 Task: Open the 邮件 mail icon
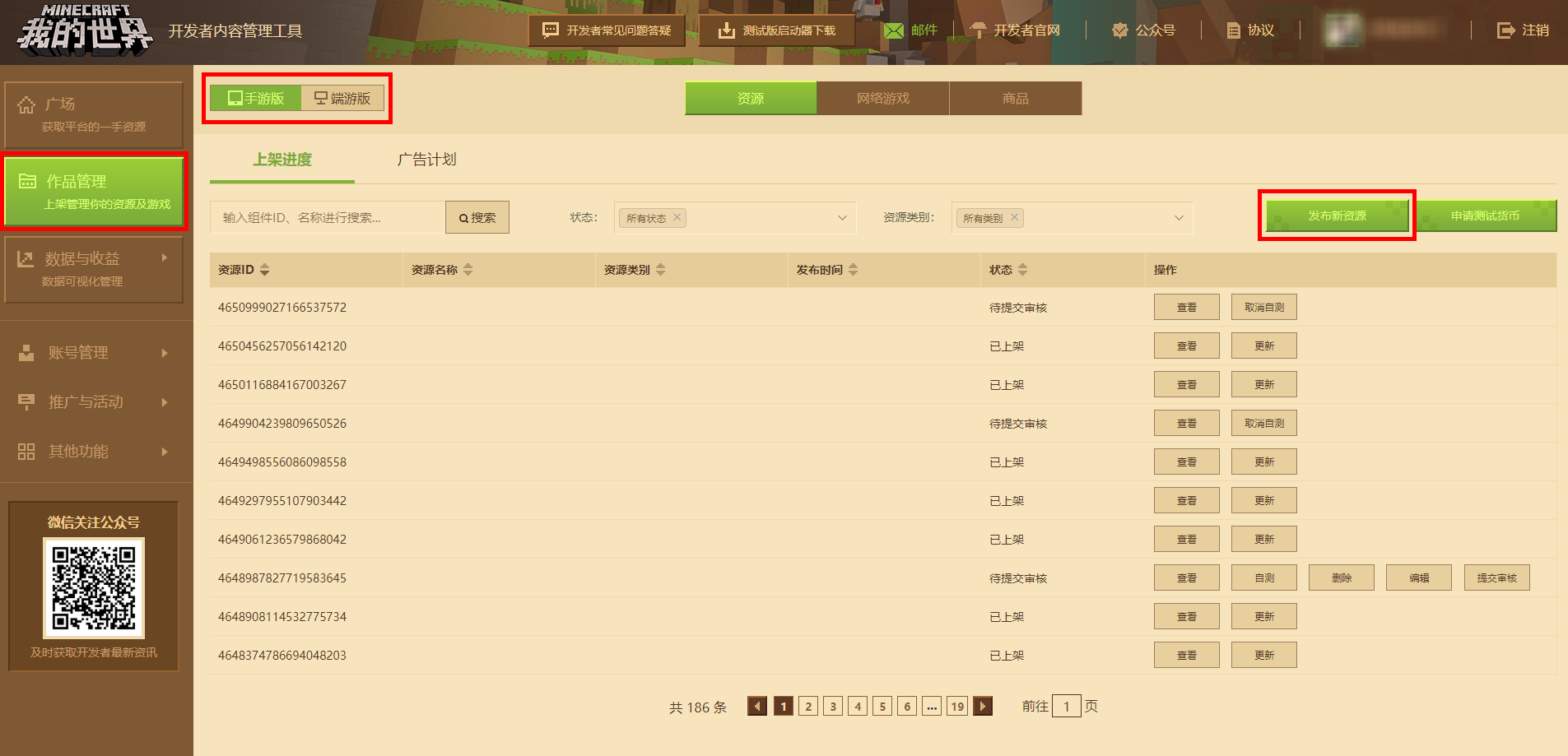click(x=893, y=30)
